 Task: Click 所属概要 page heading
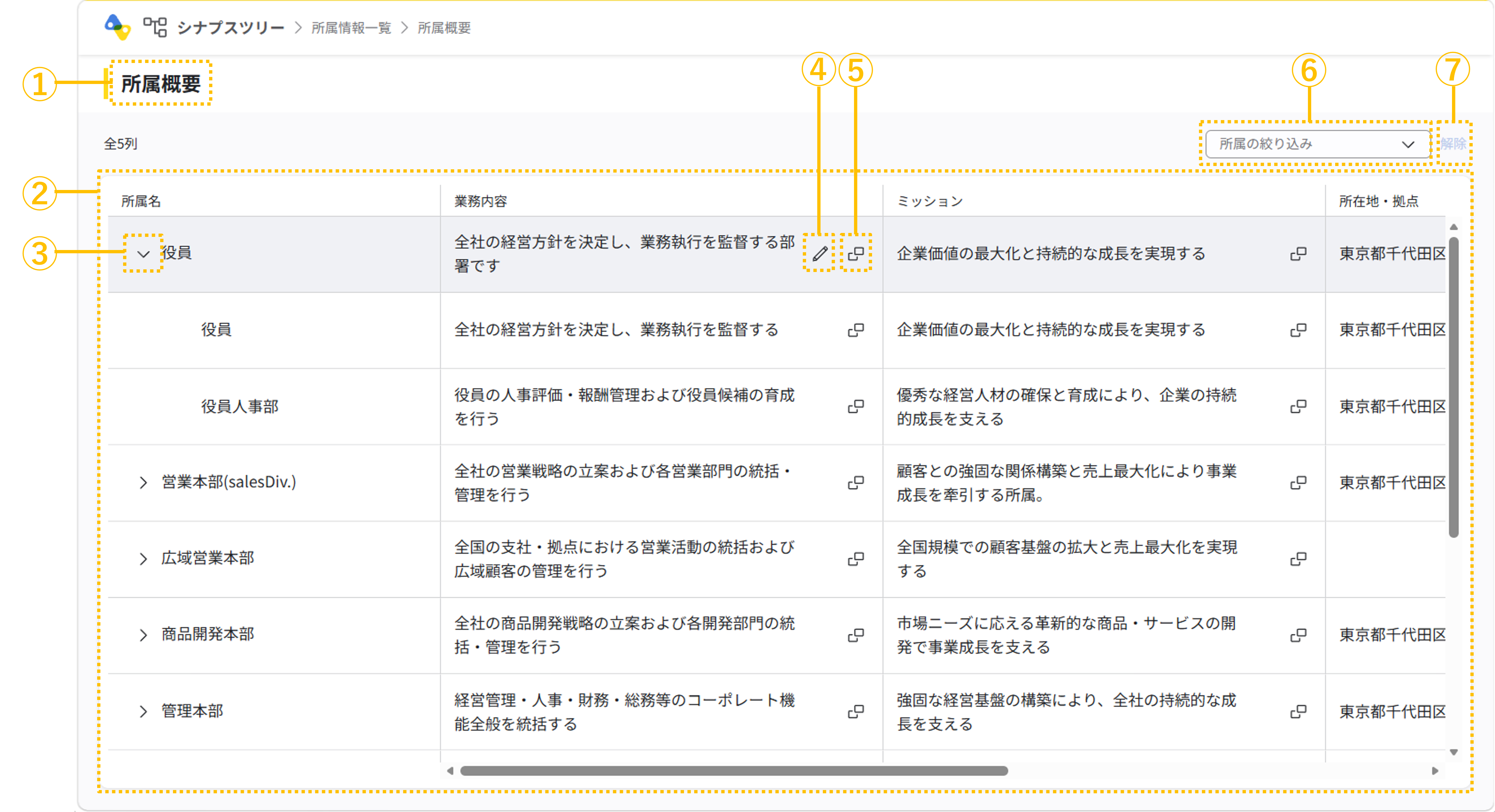point(161,84)
